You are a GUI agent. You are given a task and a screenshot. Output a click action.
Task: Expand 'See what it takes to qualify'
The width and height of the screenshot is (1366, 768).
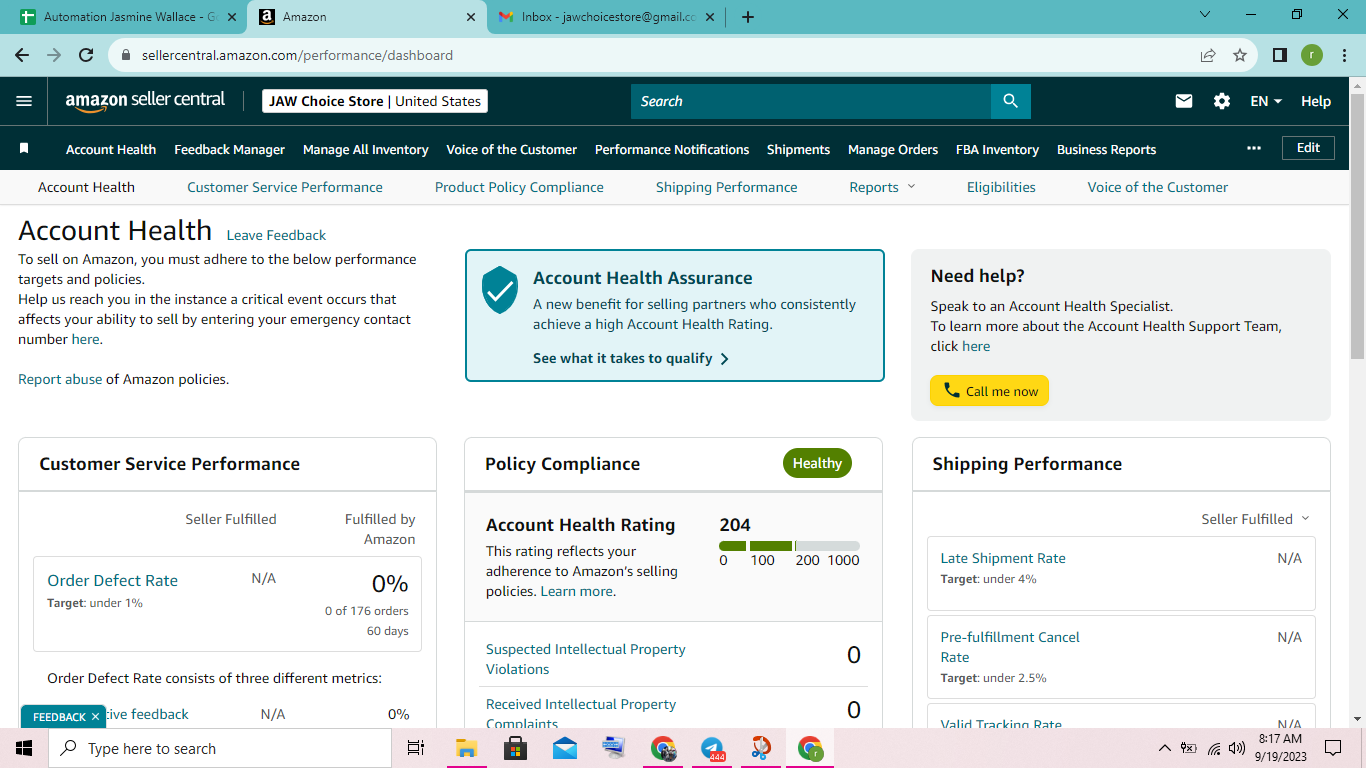click(x=631, y=358)
